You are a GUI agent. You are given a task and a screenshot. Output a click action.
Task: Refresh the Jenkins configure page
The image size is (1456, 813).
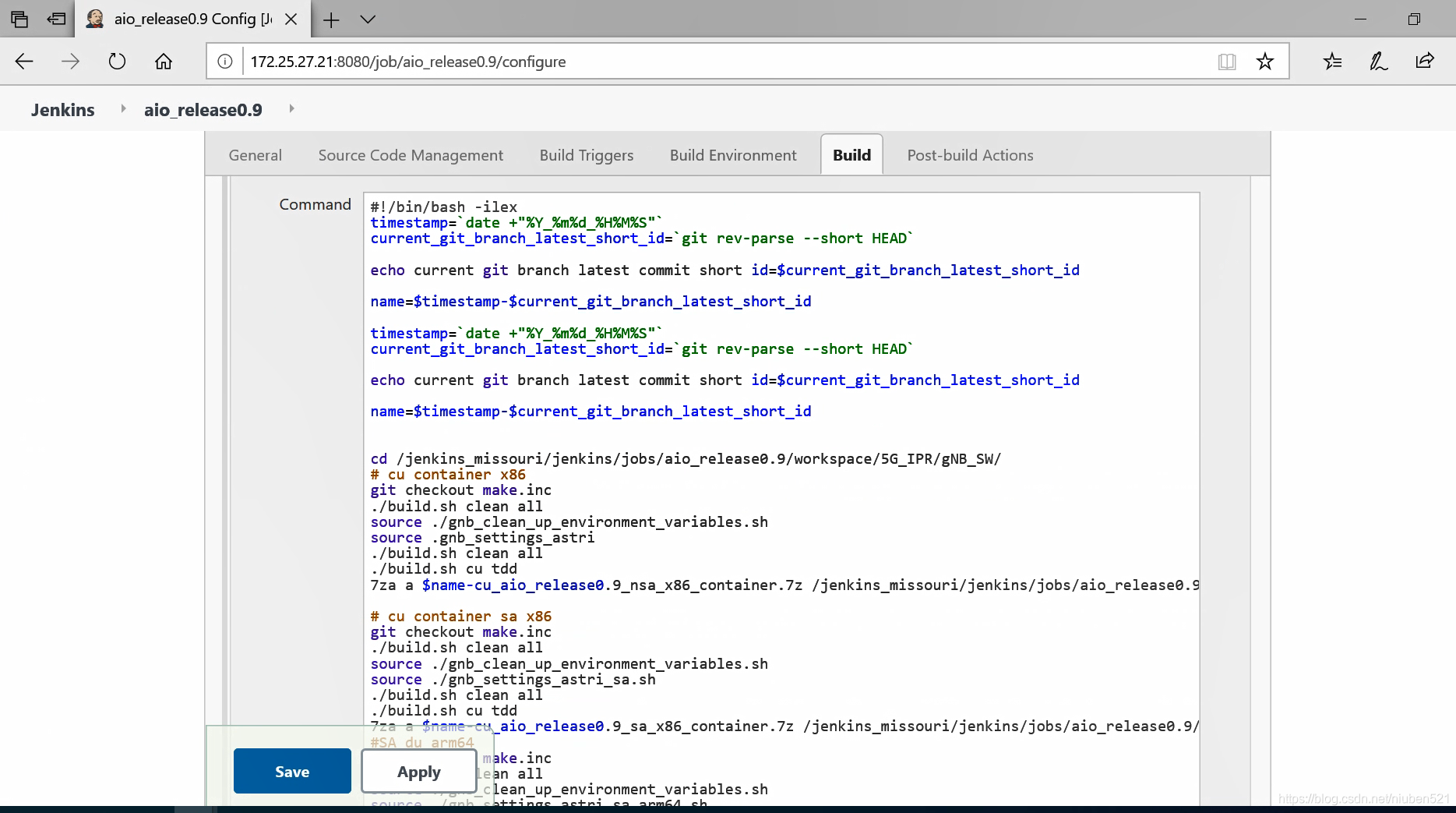pyautogui.click(x=117, y=62)
